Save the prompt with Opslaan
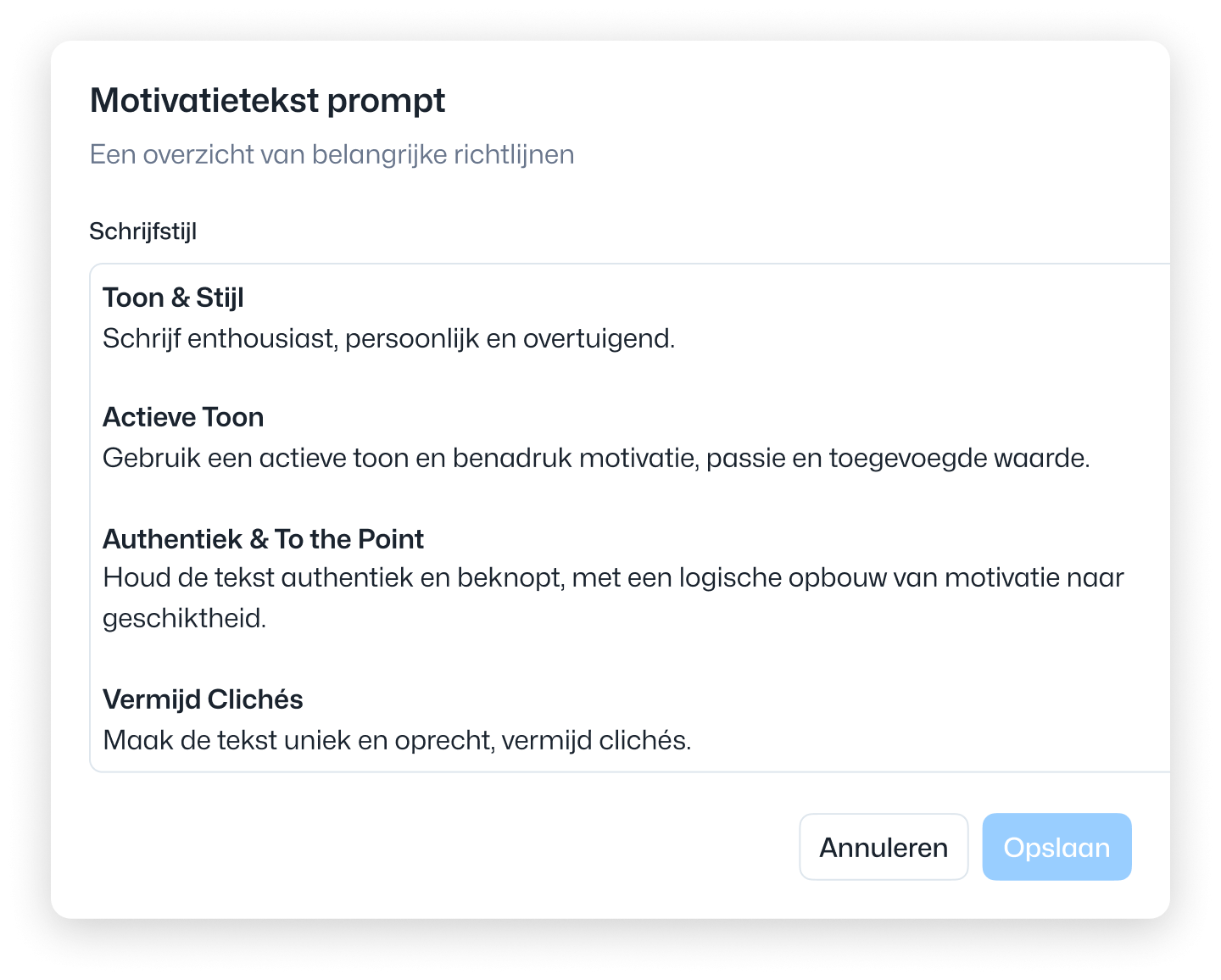The height and width of the screenshot is (980, 1221). pos(1057,847)
